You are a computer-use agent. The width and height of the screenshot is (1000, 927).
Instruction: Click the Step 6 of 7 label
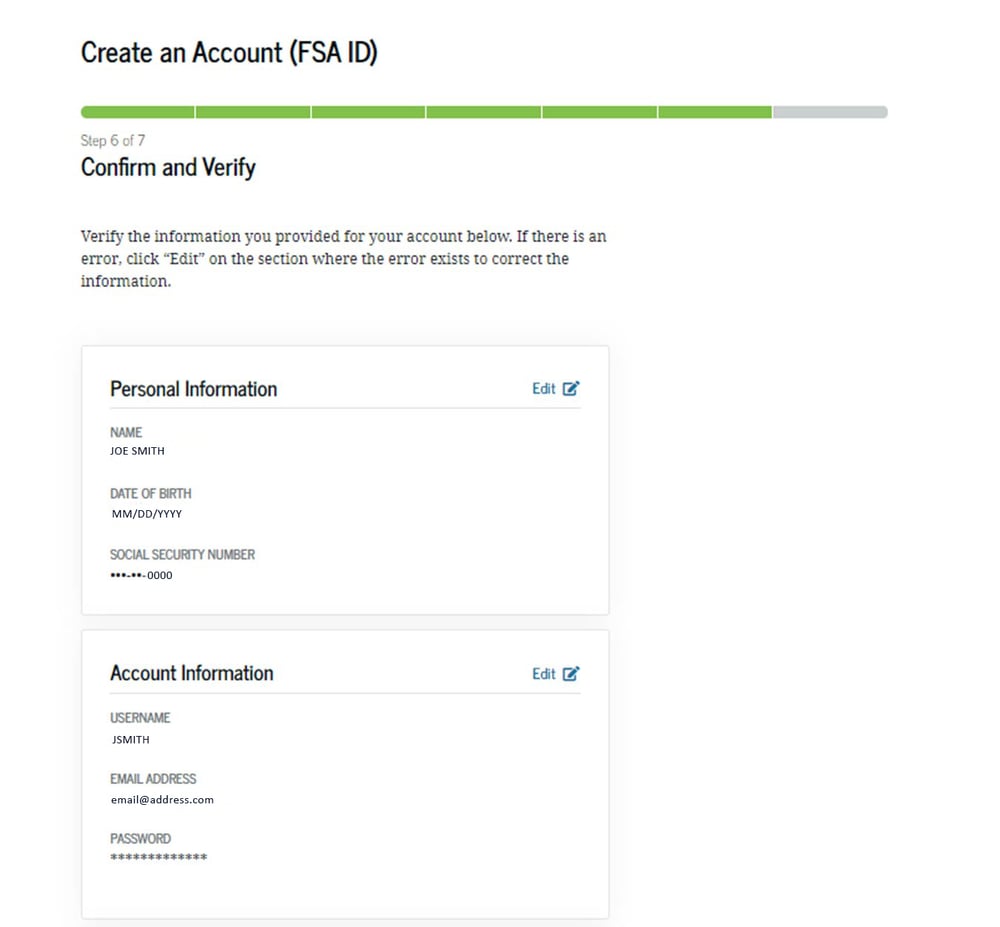coord(113,140)
